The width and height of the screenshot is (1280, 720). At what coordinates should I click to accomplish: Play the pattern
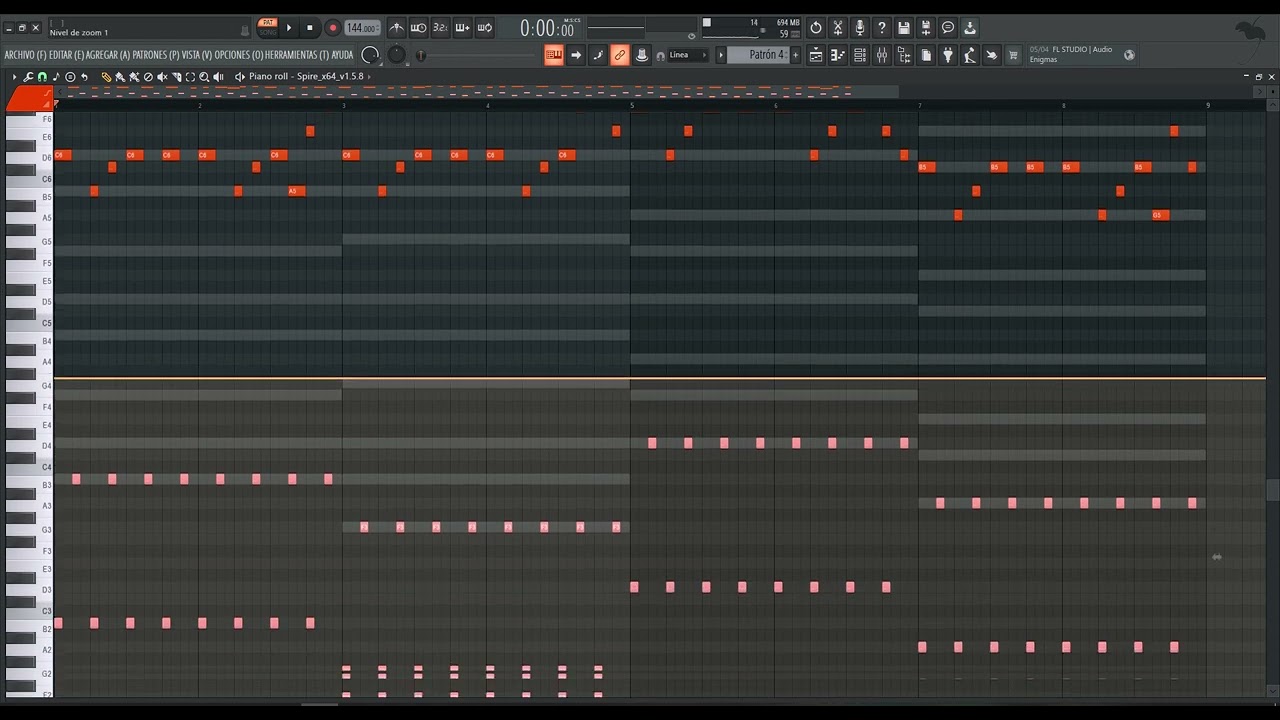click(x=290, y=28)
